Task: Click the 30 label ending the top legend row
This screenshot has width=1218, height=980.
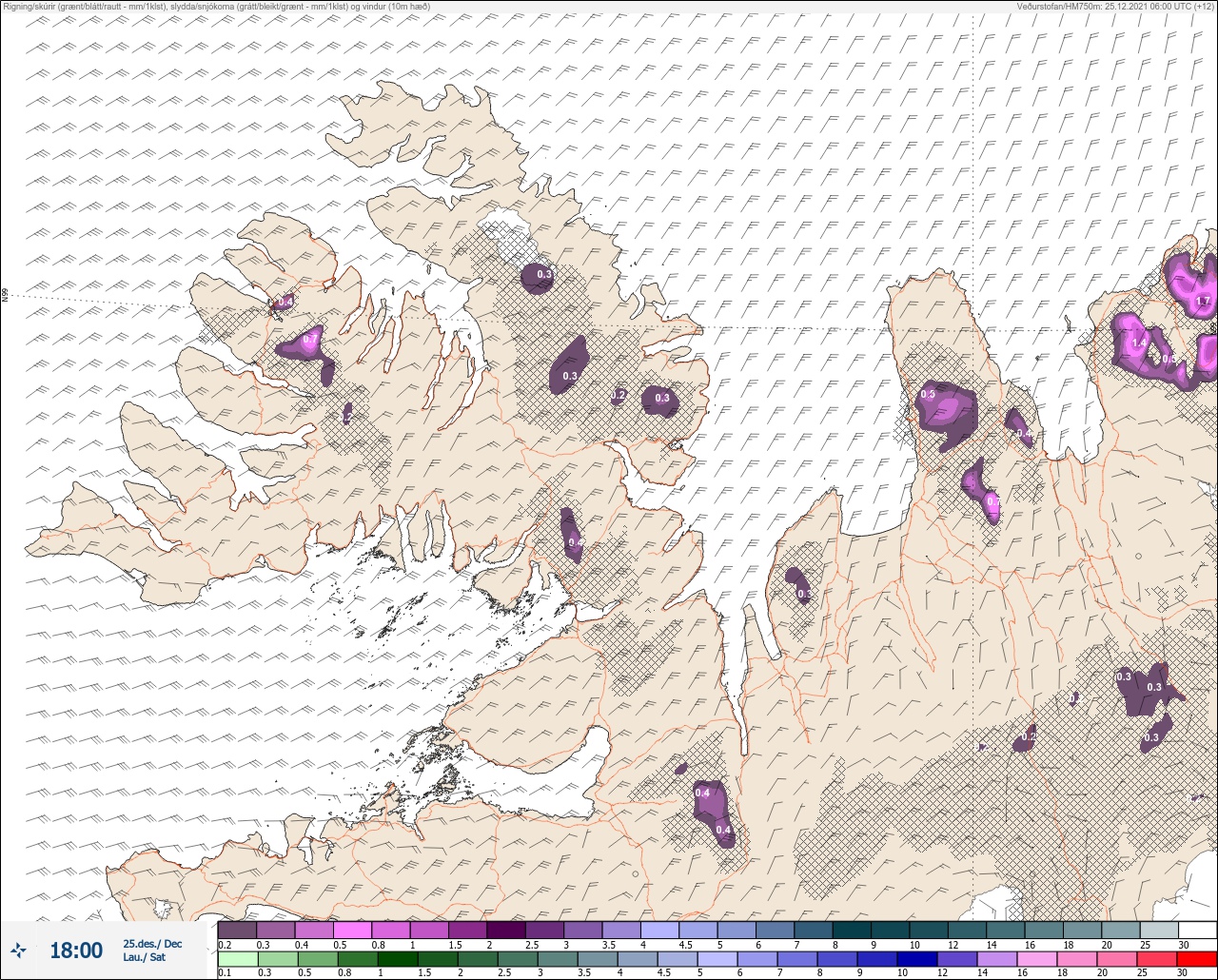Action: point(1184,945)
